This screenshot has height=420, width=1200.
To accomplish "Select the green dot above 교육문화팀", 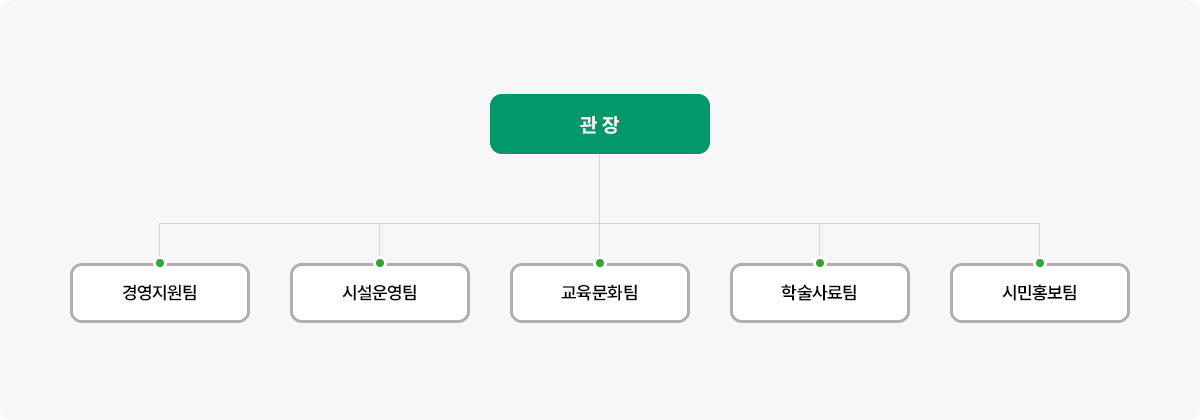I will coord(600,263).
